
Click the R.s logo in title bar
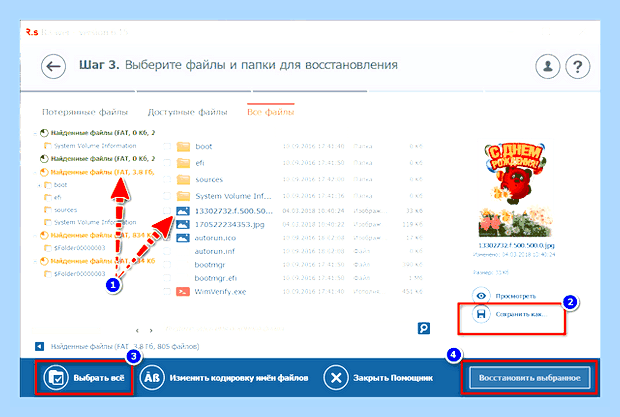(32, 32)
